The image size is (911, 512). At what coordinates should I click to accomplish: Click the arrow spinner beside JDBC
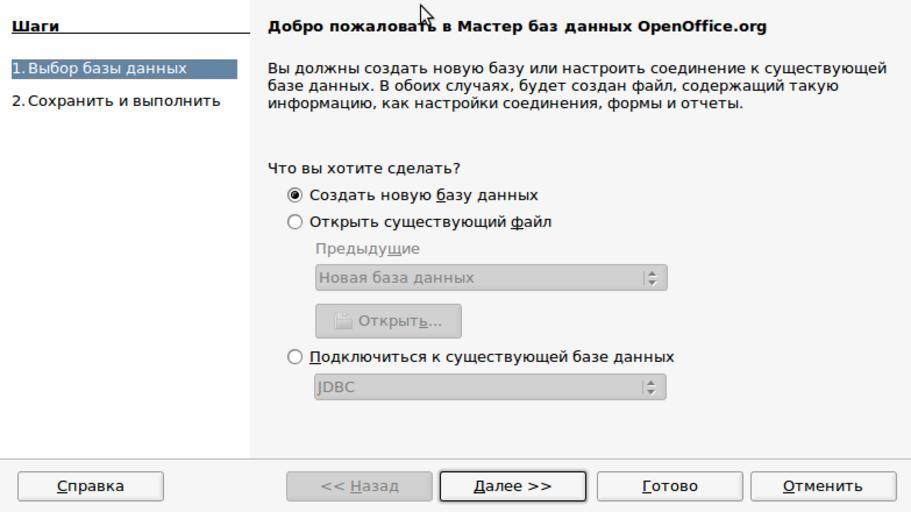(653, 387)
